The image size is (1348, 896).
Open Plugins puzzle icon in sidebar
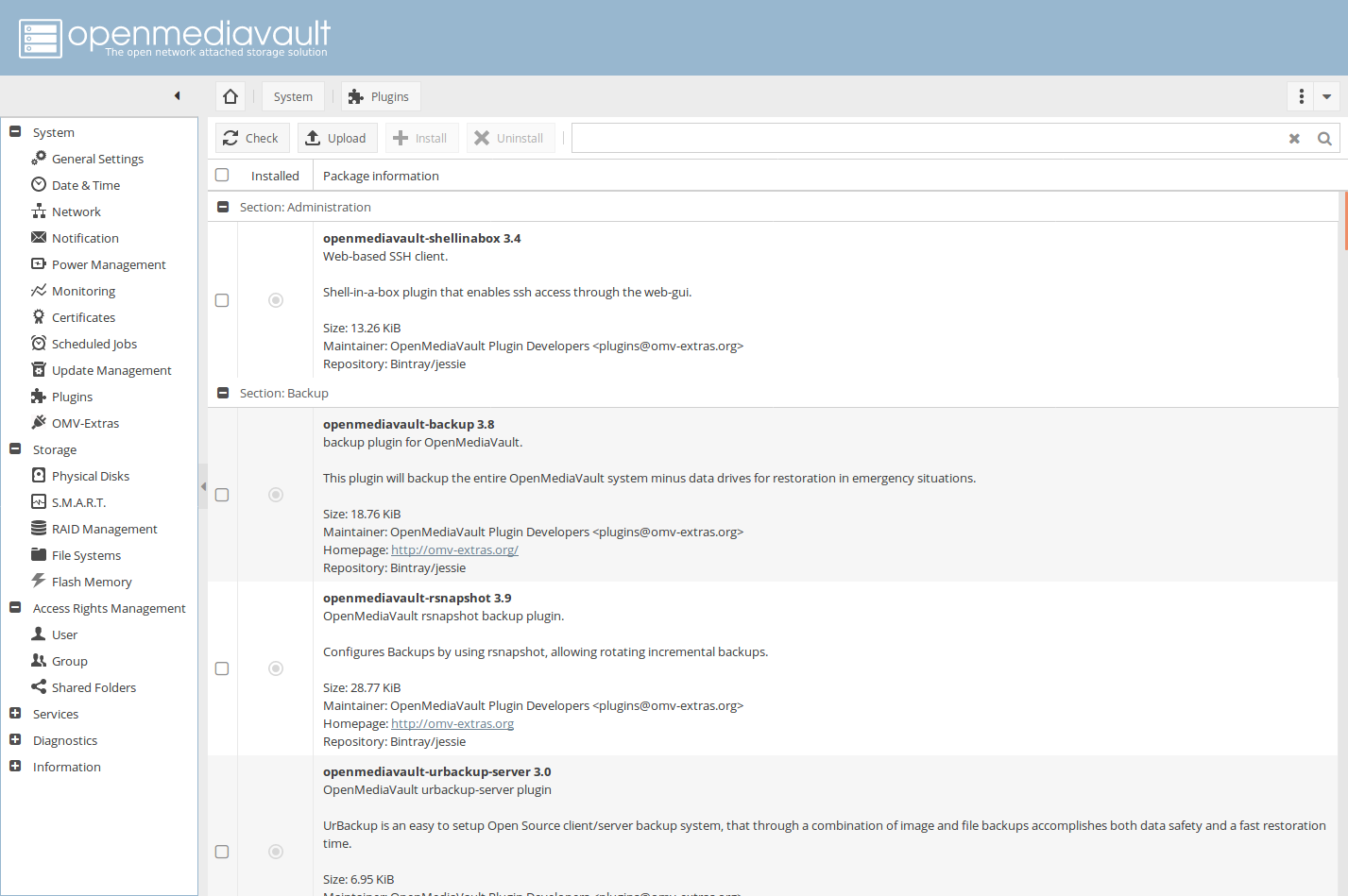coord(39,396)
